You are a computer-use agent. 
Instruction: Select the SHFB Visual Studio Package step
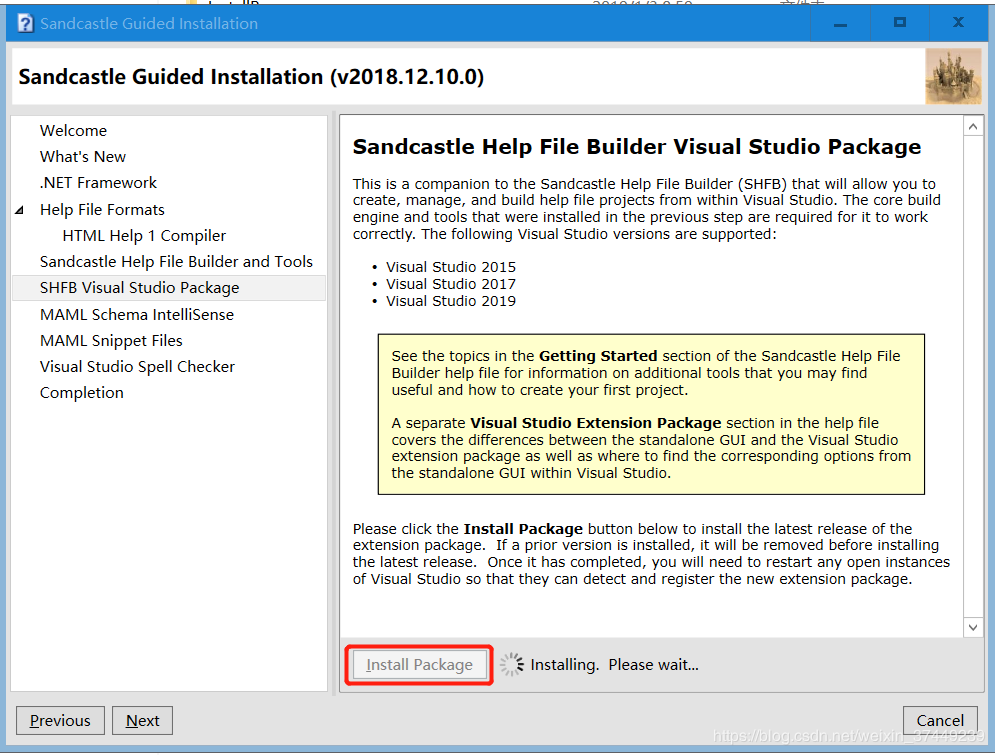coord(169,288)
